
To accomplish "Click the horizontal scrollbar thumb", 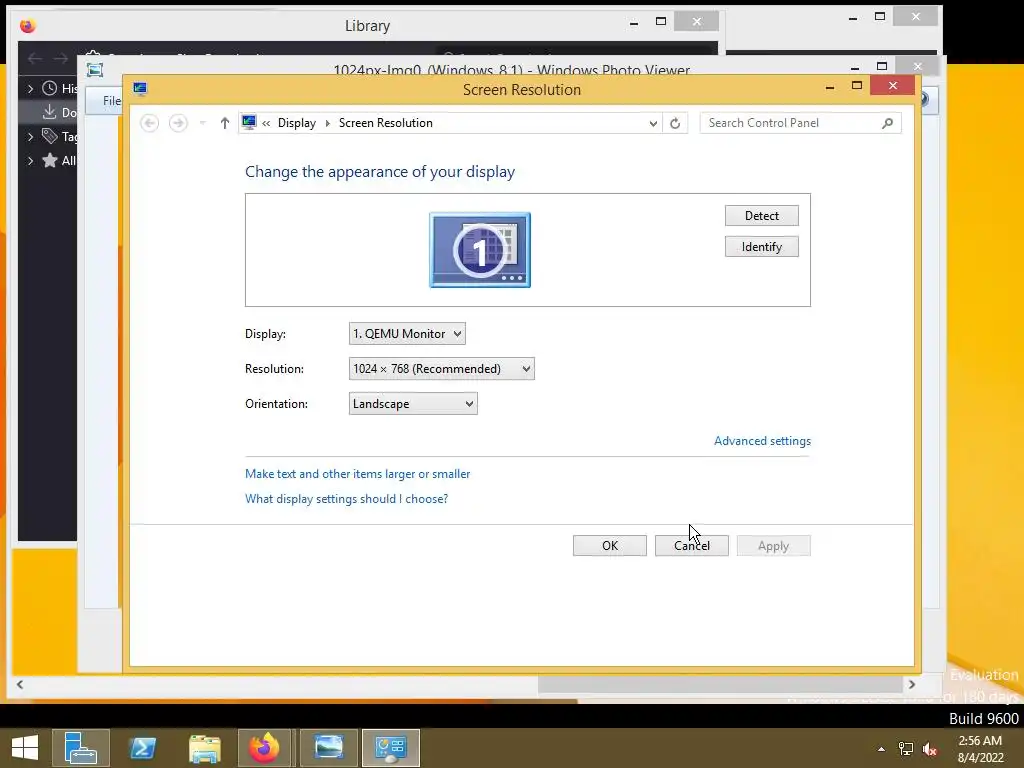I will point(720,684).
